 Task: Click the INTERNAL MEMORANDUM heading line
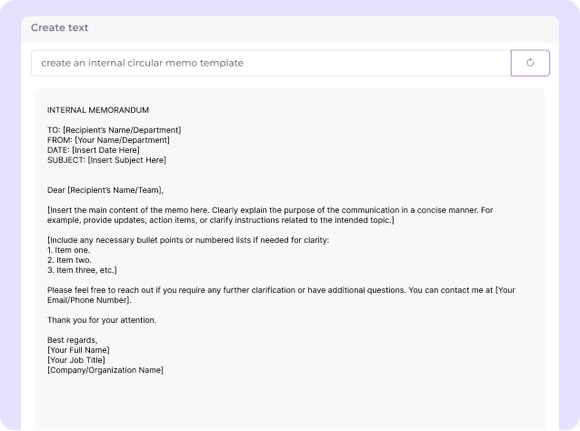point(98,110)
